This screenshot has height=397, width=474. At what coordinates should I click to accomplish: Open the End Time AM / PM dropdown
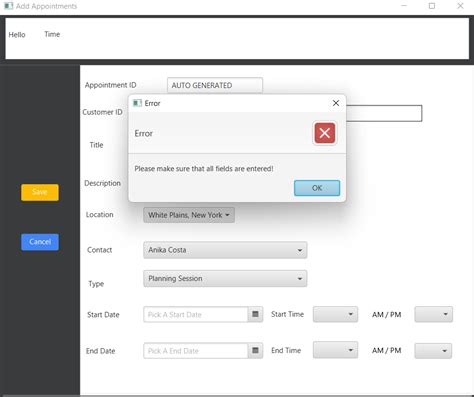[433, 351]
